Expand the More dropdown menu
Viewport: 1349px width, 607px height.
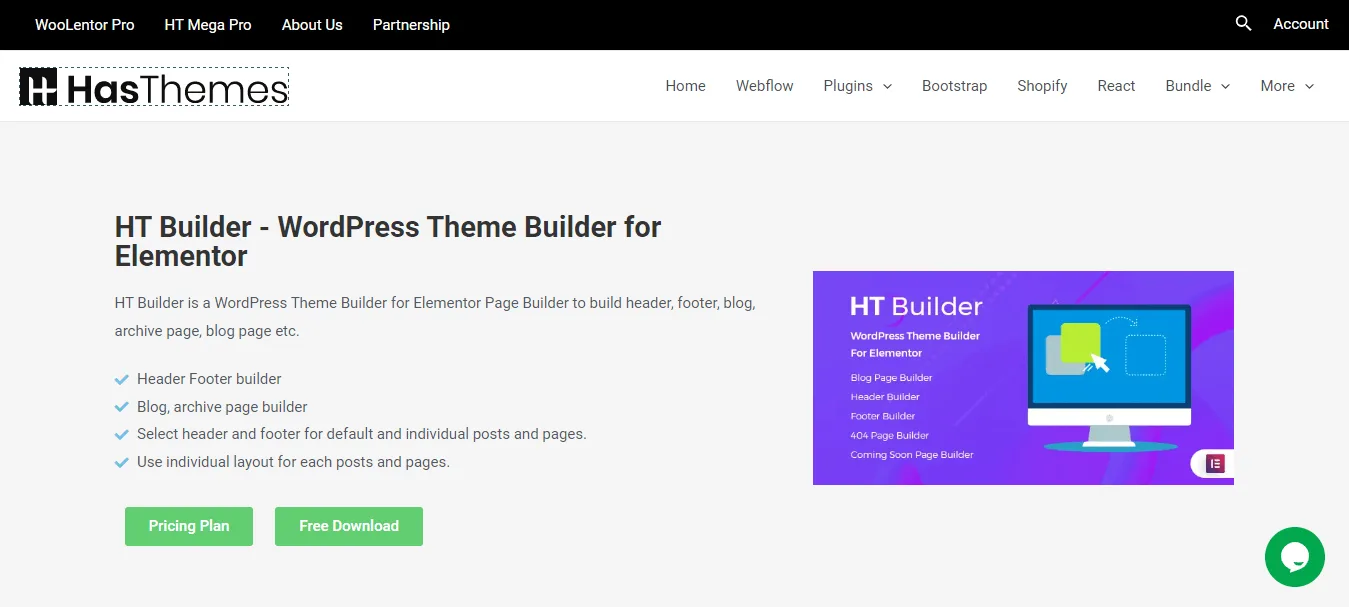pos(1287,86)
